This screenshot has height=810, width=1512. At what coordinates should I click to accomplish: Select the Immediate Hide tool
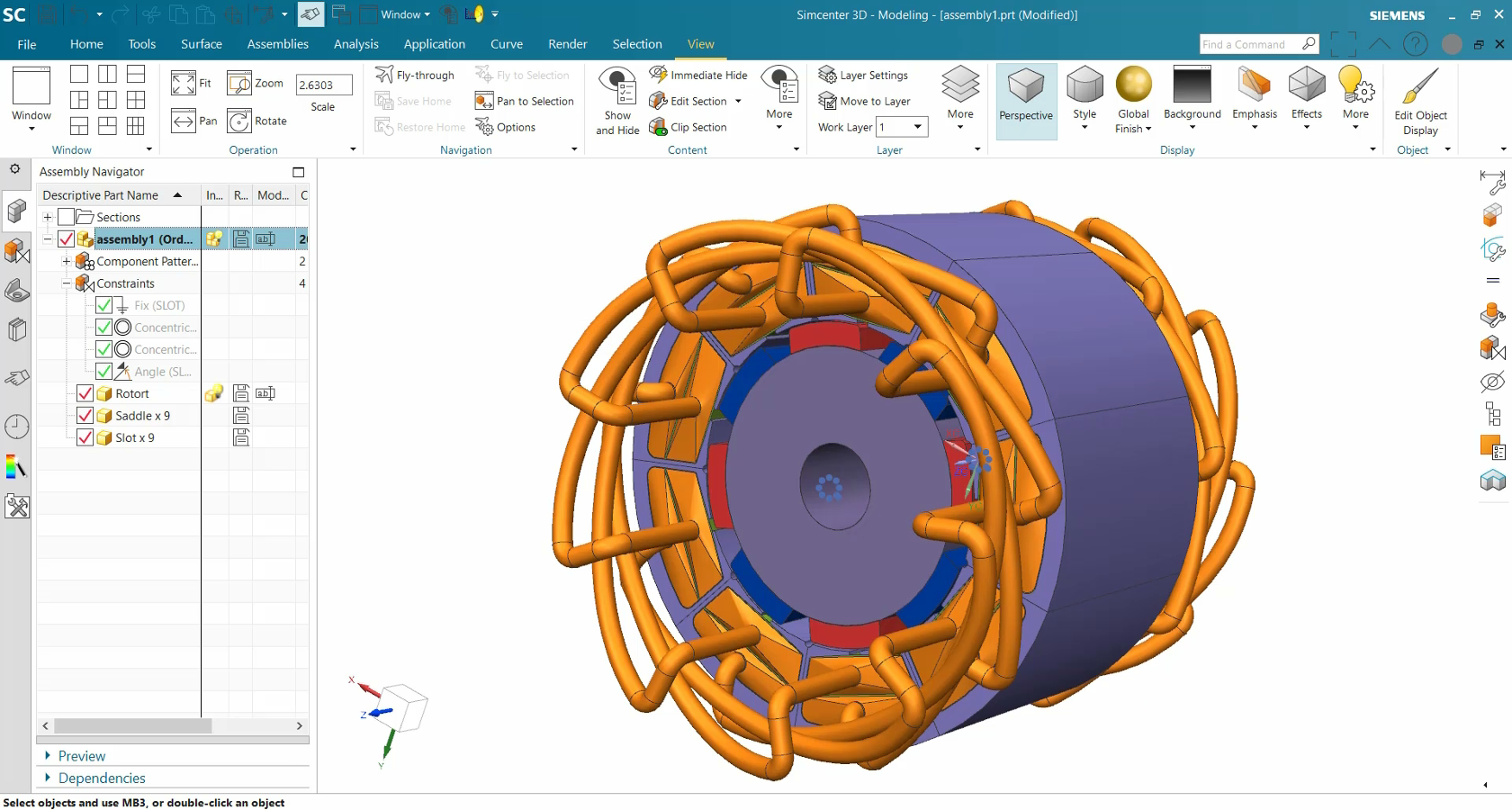point(697,75)
